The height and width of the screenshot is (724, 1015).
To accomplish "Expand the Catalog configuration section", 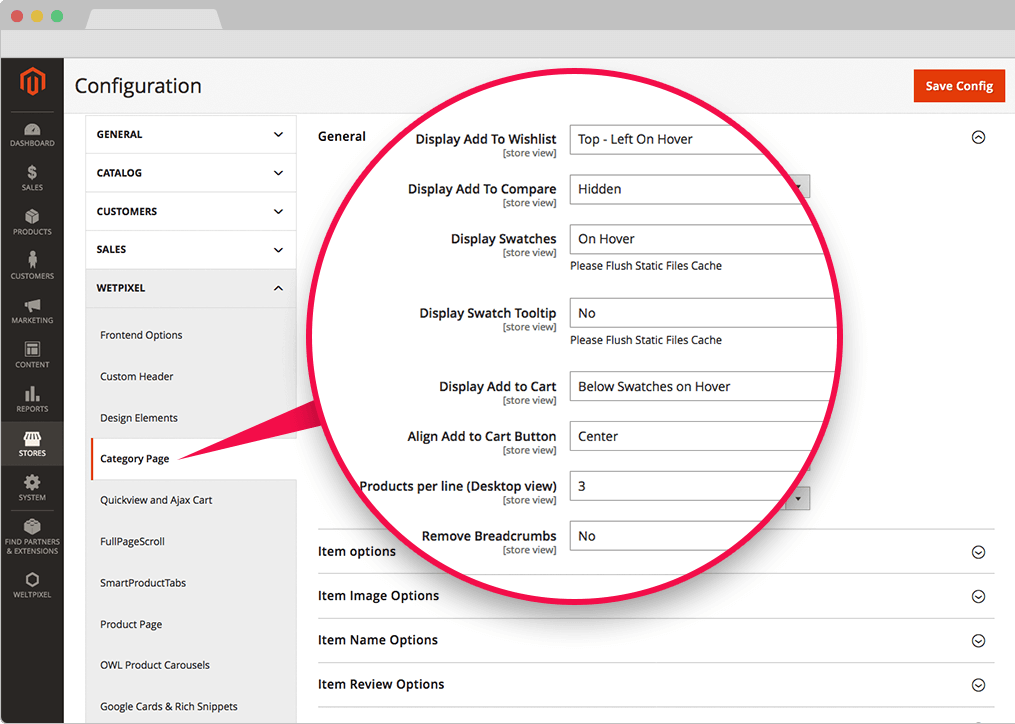I will pos(190,173).
